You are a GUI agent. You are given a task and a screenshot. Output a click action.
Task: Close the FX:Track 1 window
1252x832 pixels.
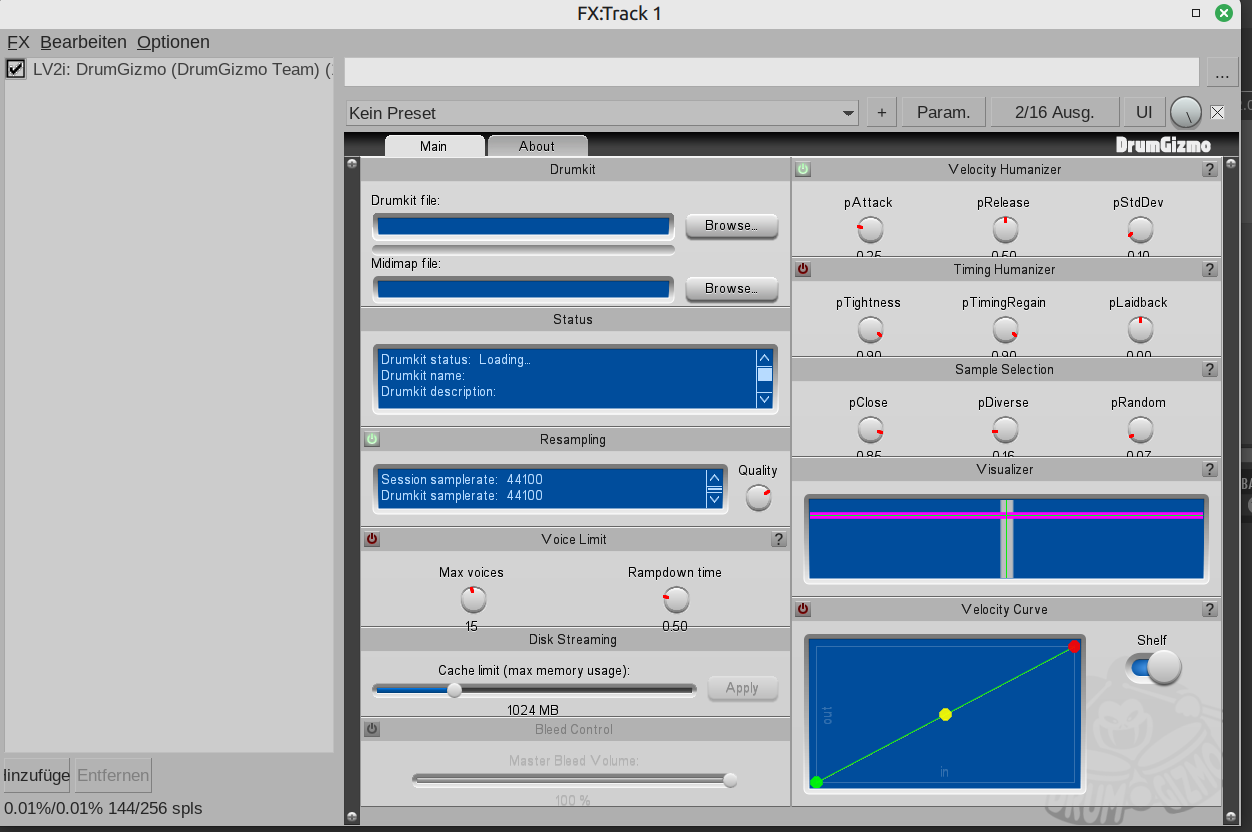(x=1224, y=13)
